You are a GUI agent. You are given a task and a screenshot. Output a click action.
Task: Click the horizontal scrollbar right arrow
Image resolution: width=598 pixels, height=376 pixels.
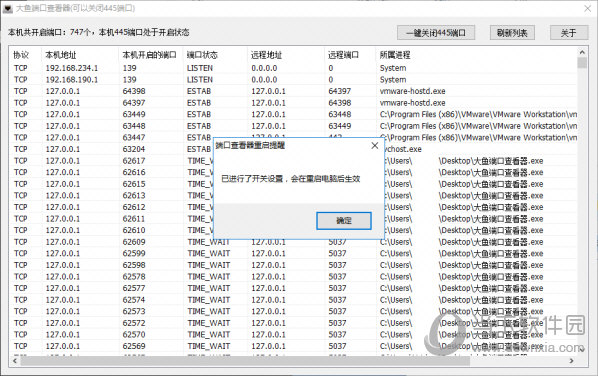(571, 360)
